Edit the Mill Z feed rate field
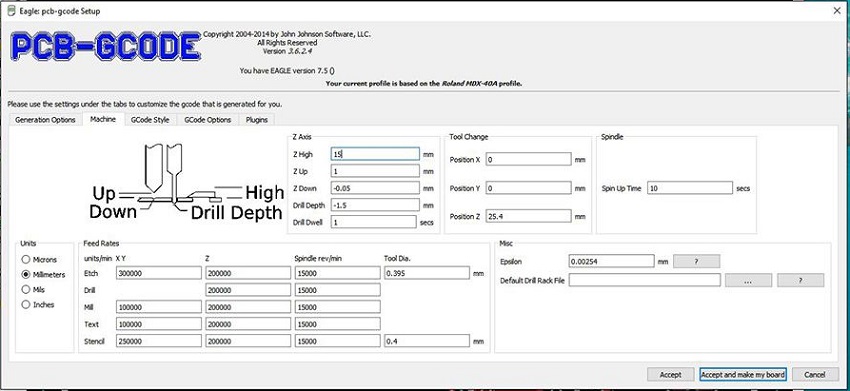 tap(248, 307)
